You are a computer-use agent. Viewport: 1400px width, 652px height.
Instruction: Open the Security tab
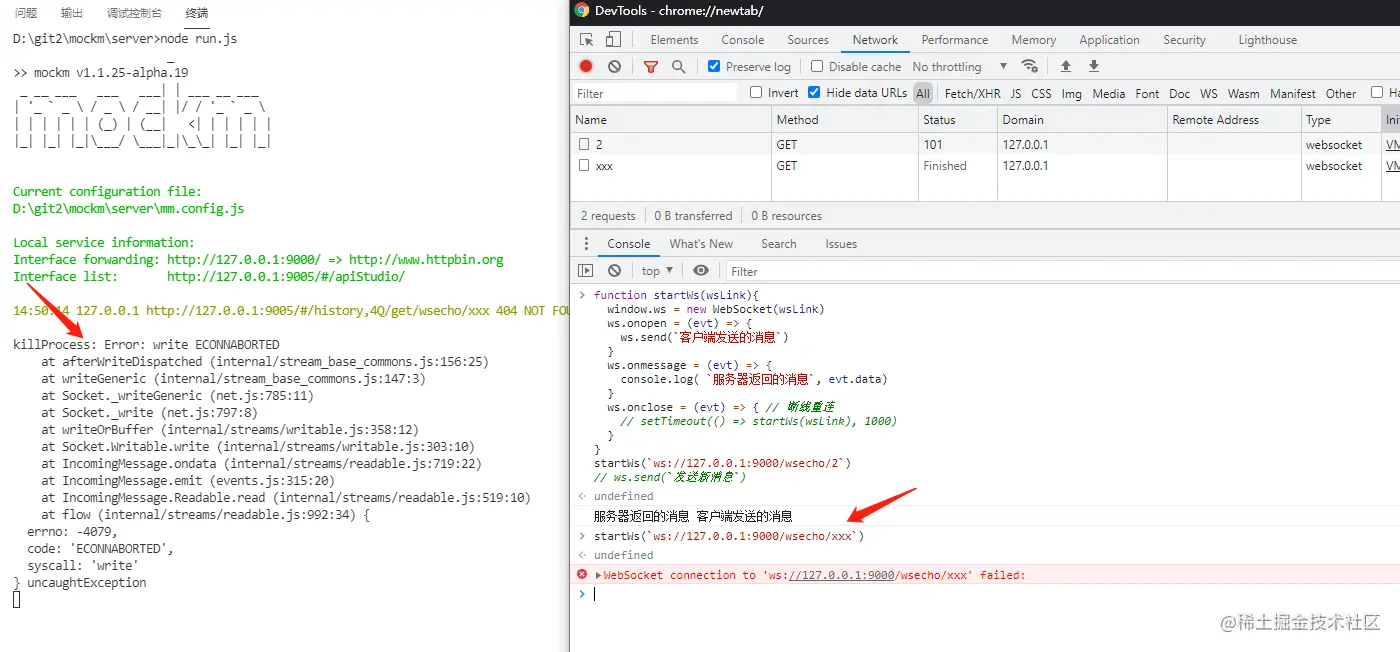[1184, 40]
